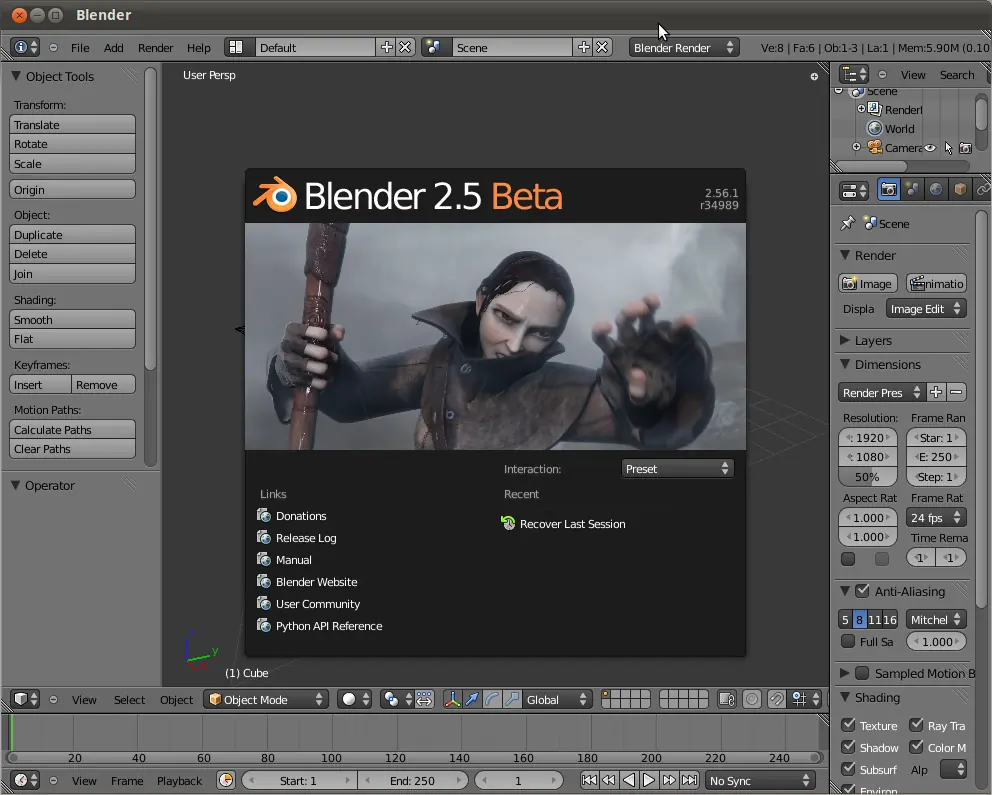This screenshot has height=795, width=992.
Task: Open the Render menu
Action: 155,48
